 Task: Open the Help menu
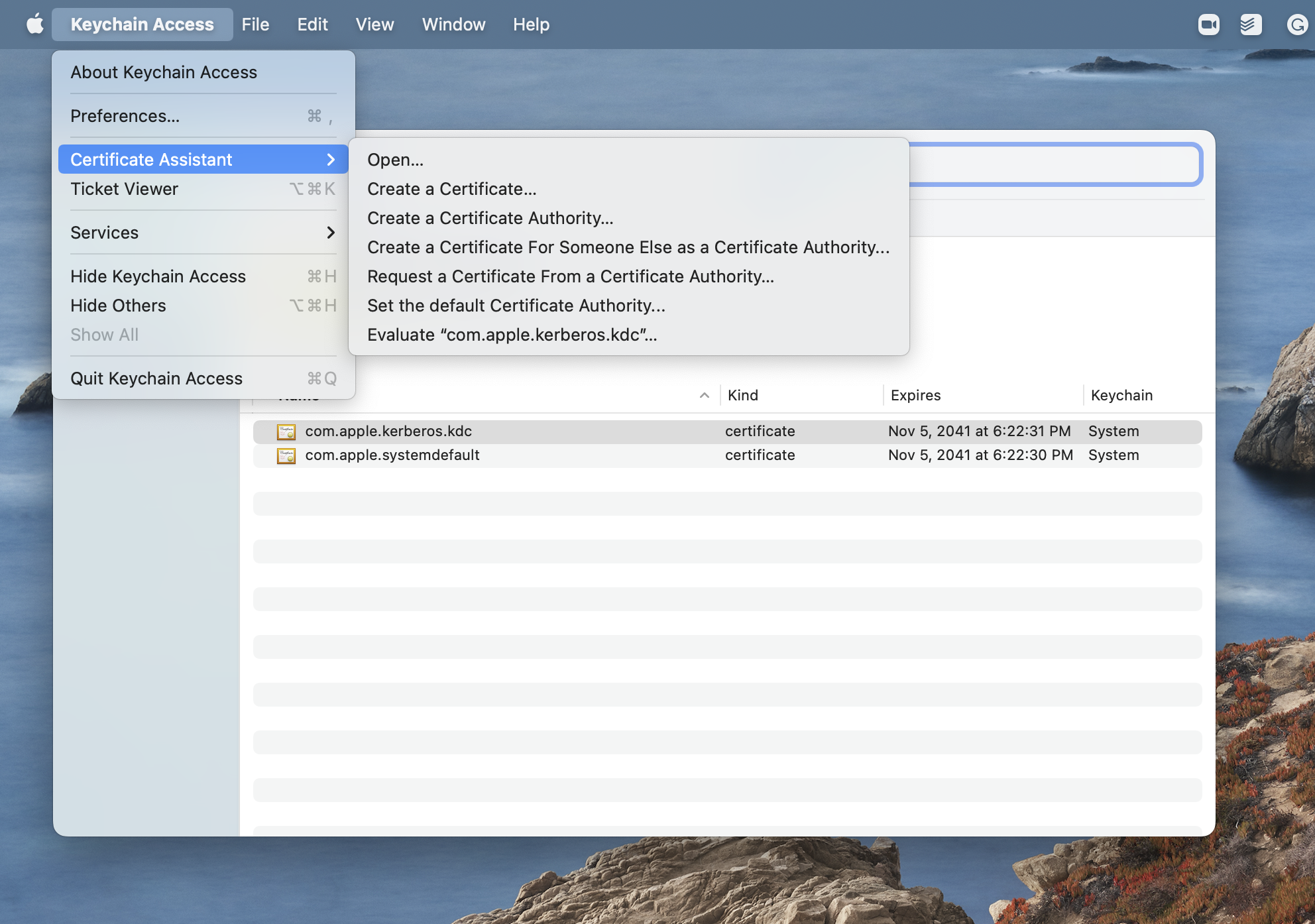point(531,25)
